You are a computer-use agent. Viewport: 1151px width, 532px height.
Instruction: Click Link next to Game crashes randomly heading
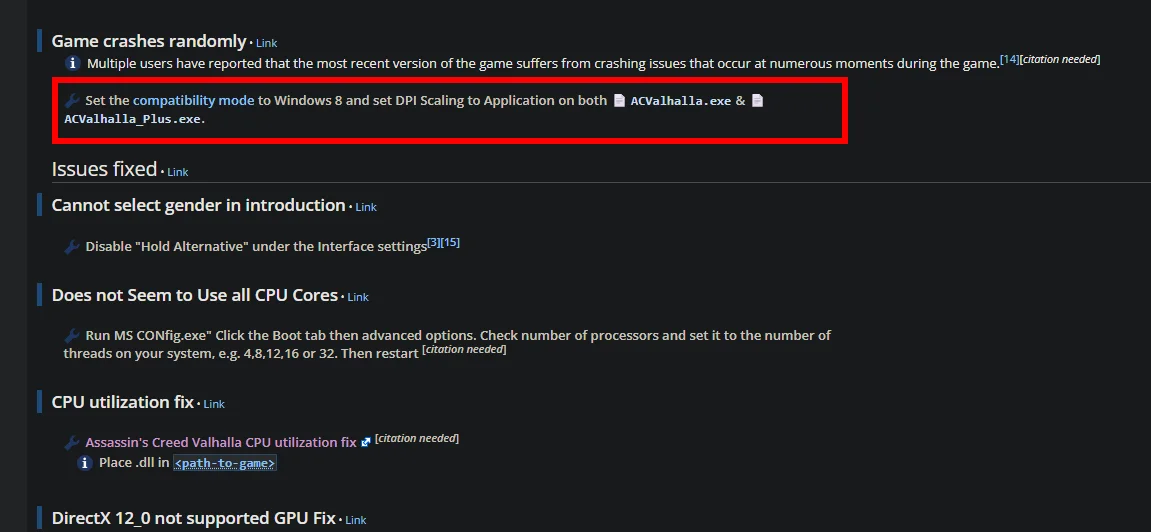(266, 43)
